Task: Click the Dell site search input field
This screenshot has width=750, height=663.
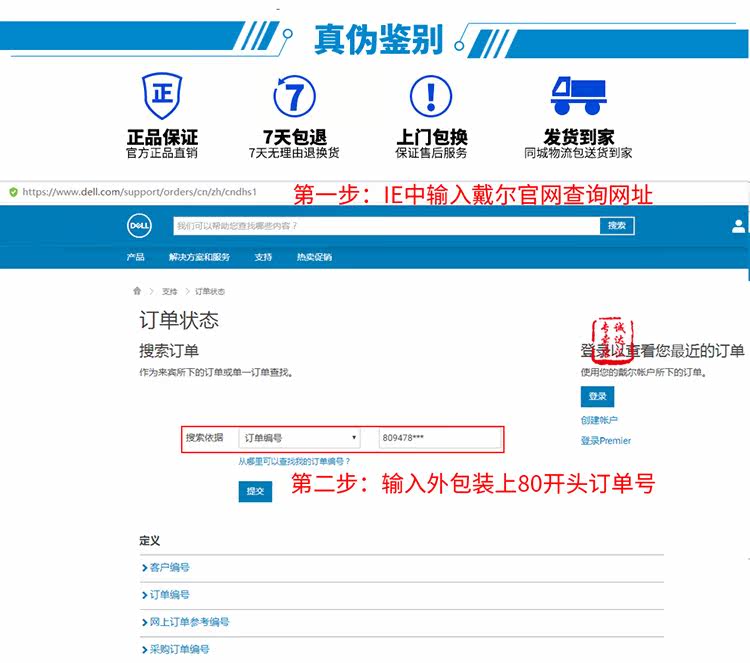Action: tap(386, 226)
